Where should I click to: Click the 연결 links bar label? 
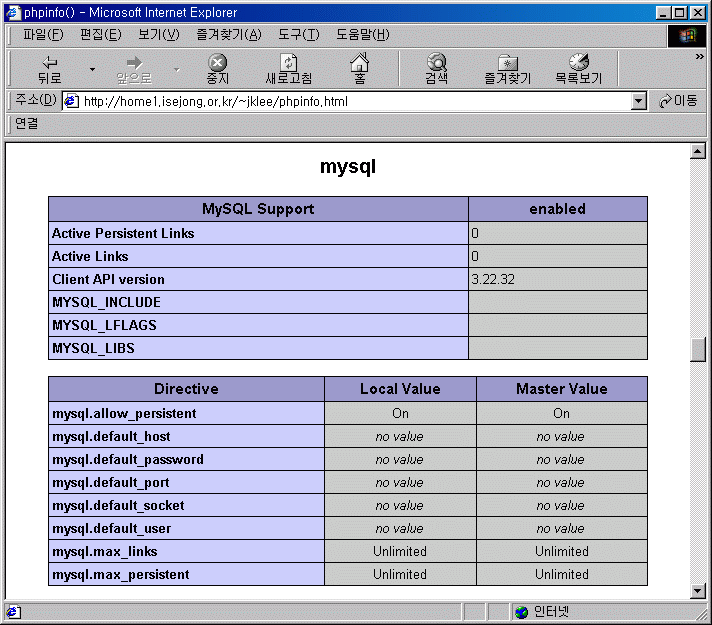26,124
